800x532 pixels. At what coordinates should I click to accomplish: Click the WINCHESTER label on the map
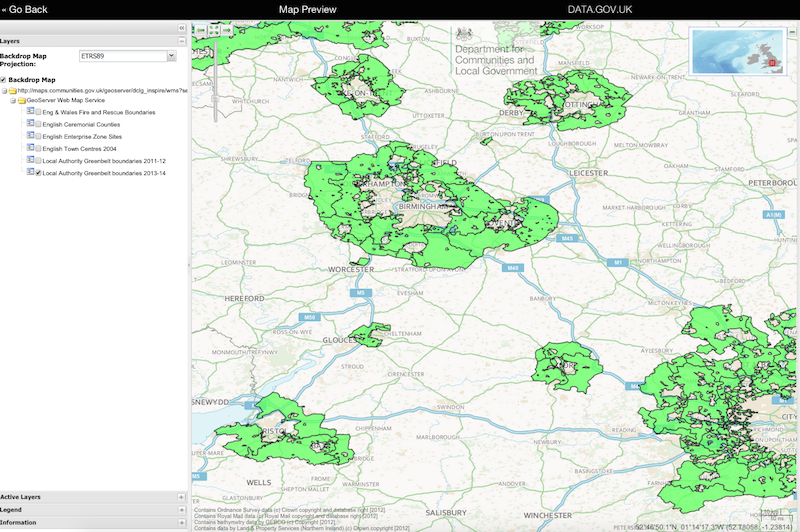click(547, 516)
